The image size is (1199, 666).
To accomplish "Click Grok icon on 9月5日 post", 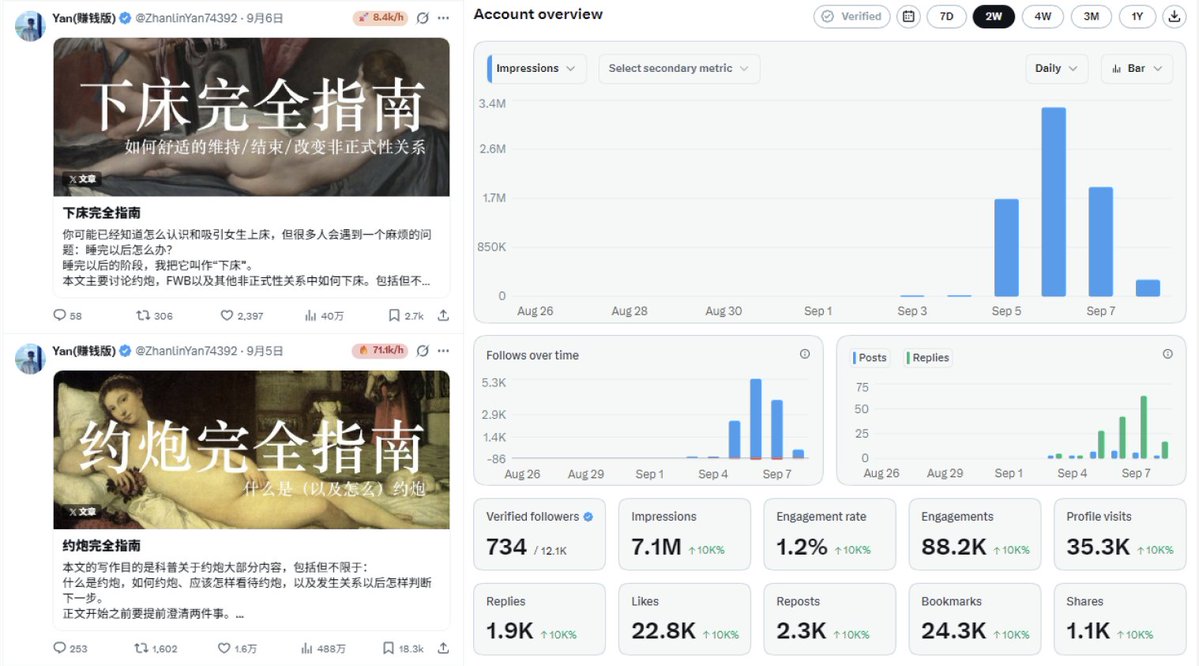I will [422, 350].
